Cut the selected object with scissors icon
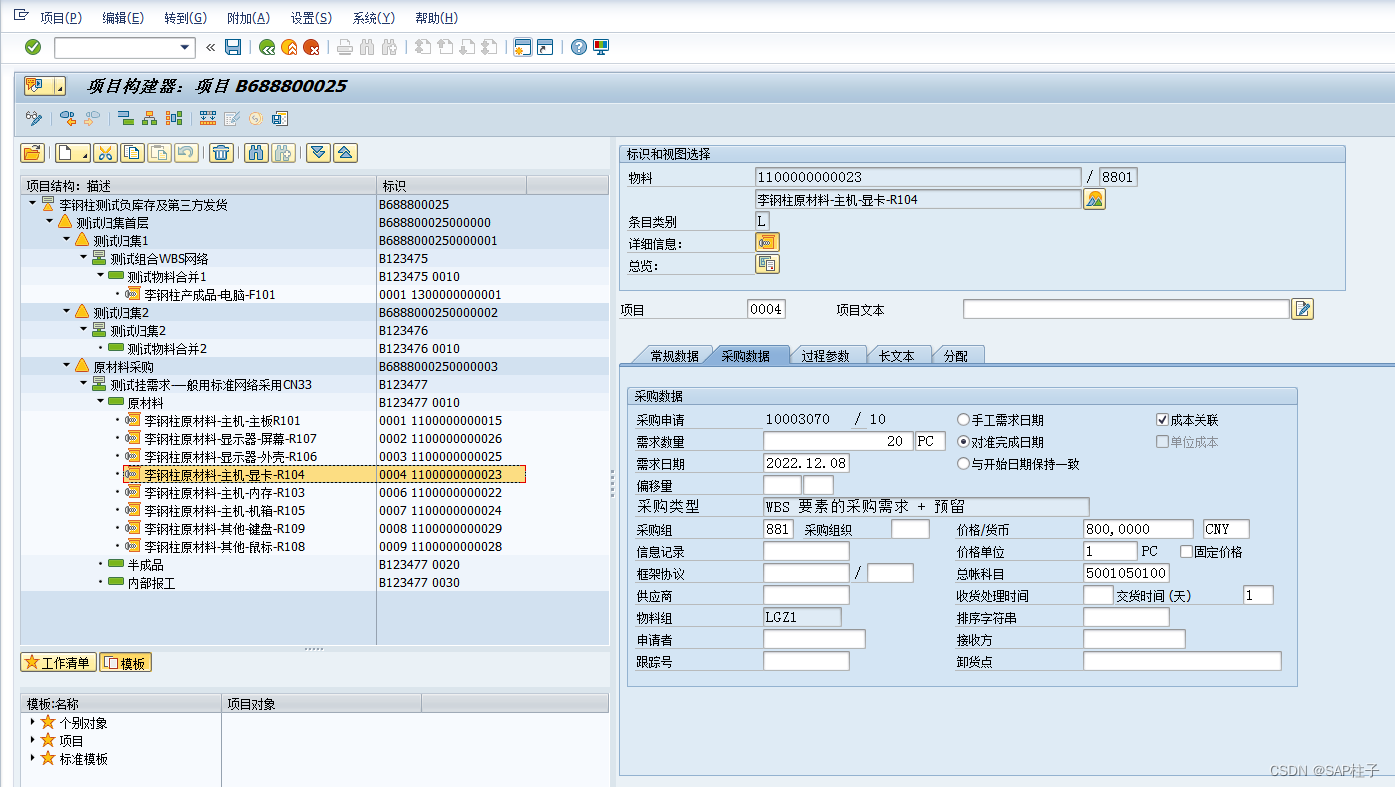Image resolution: width=1395 pixels, height=787 pixels. 106,153
